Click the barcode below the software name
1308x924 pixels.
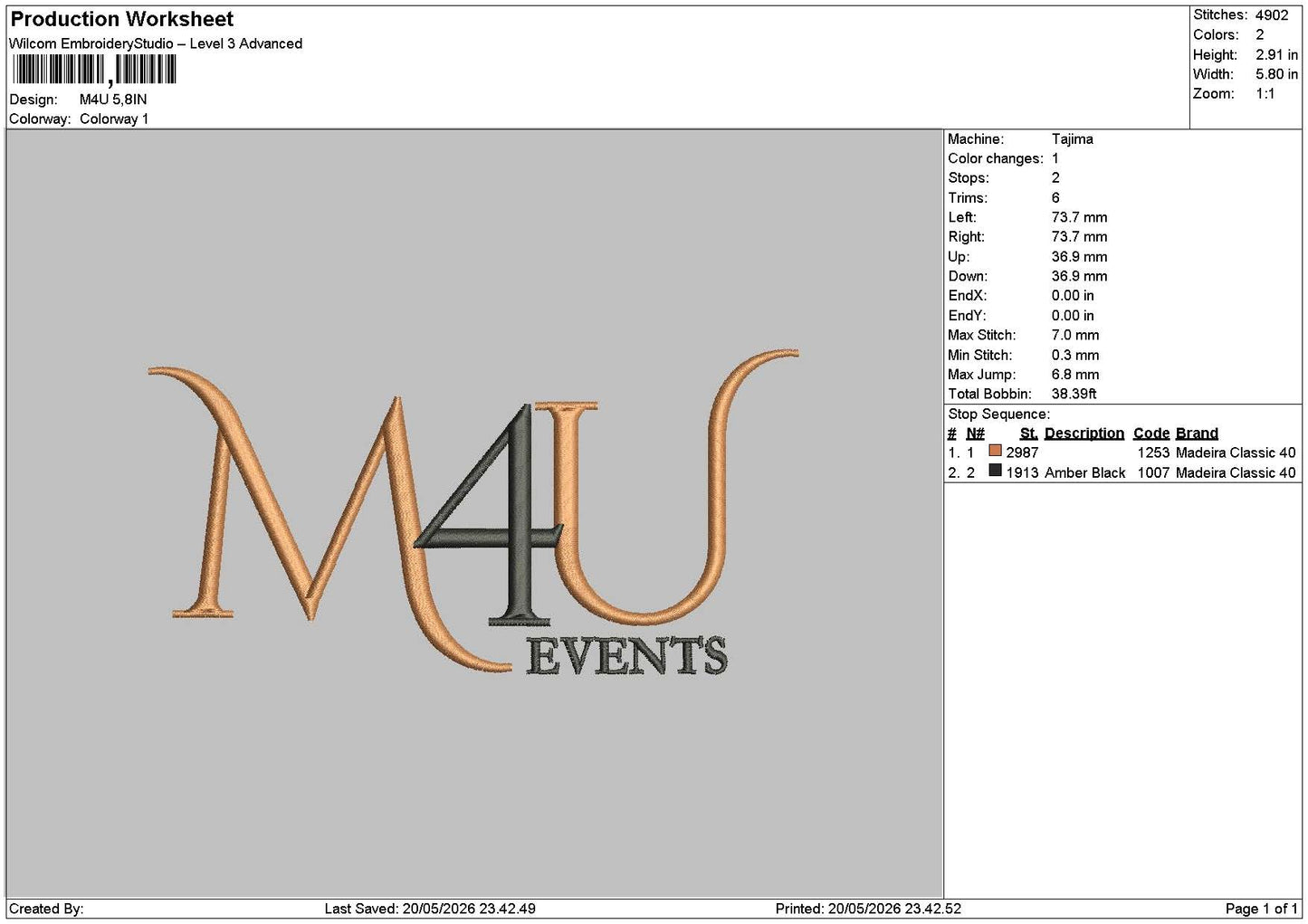(x=94, y=70)
